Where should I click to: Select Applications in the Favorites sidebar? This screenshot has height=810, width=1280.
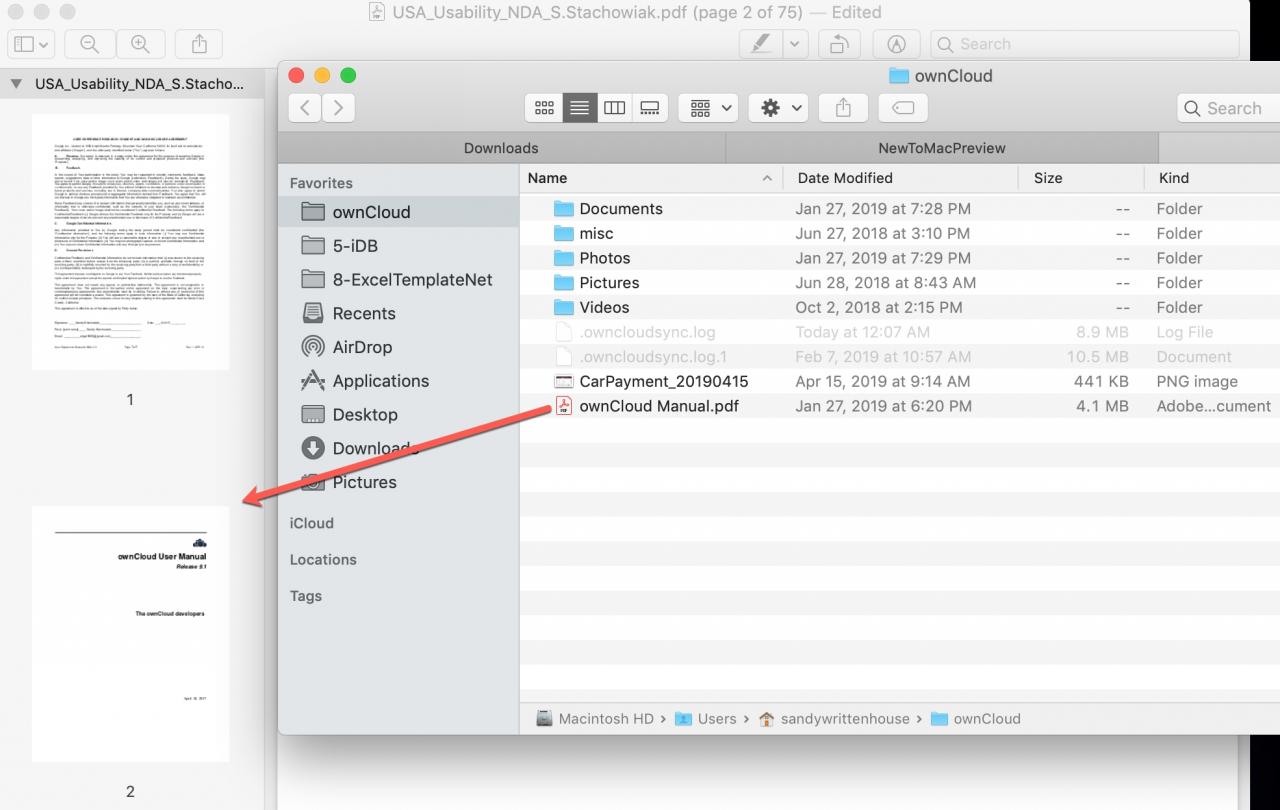(380, 381)
